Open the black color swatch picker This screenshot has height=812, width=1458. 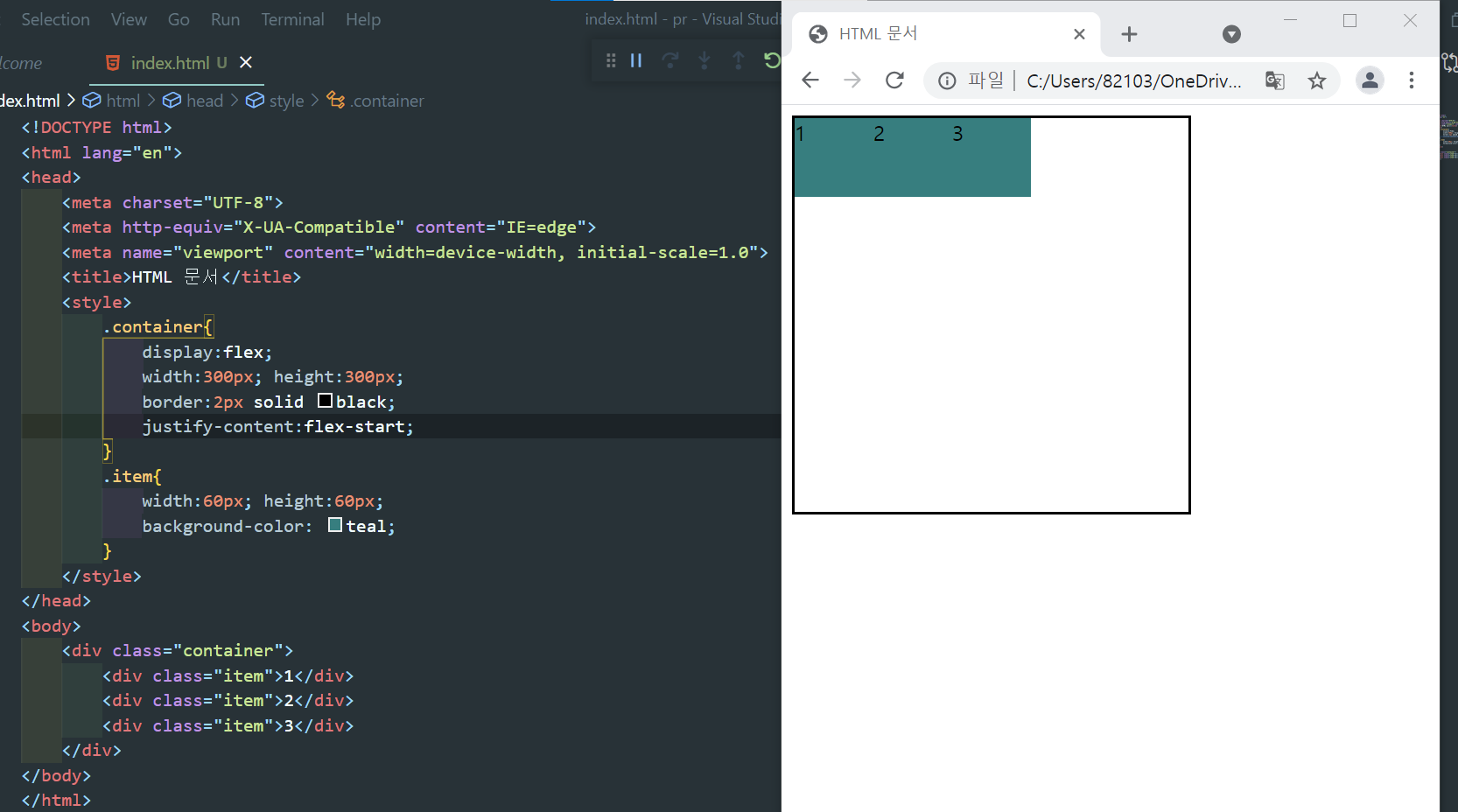tap(325, 401)
